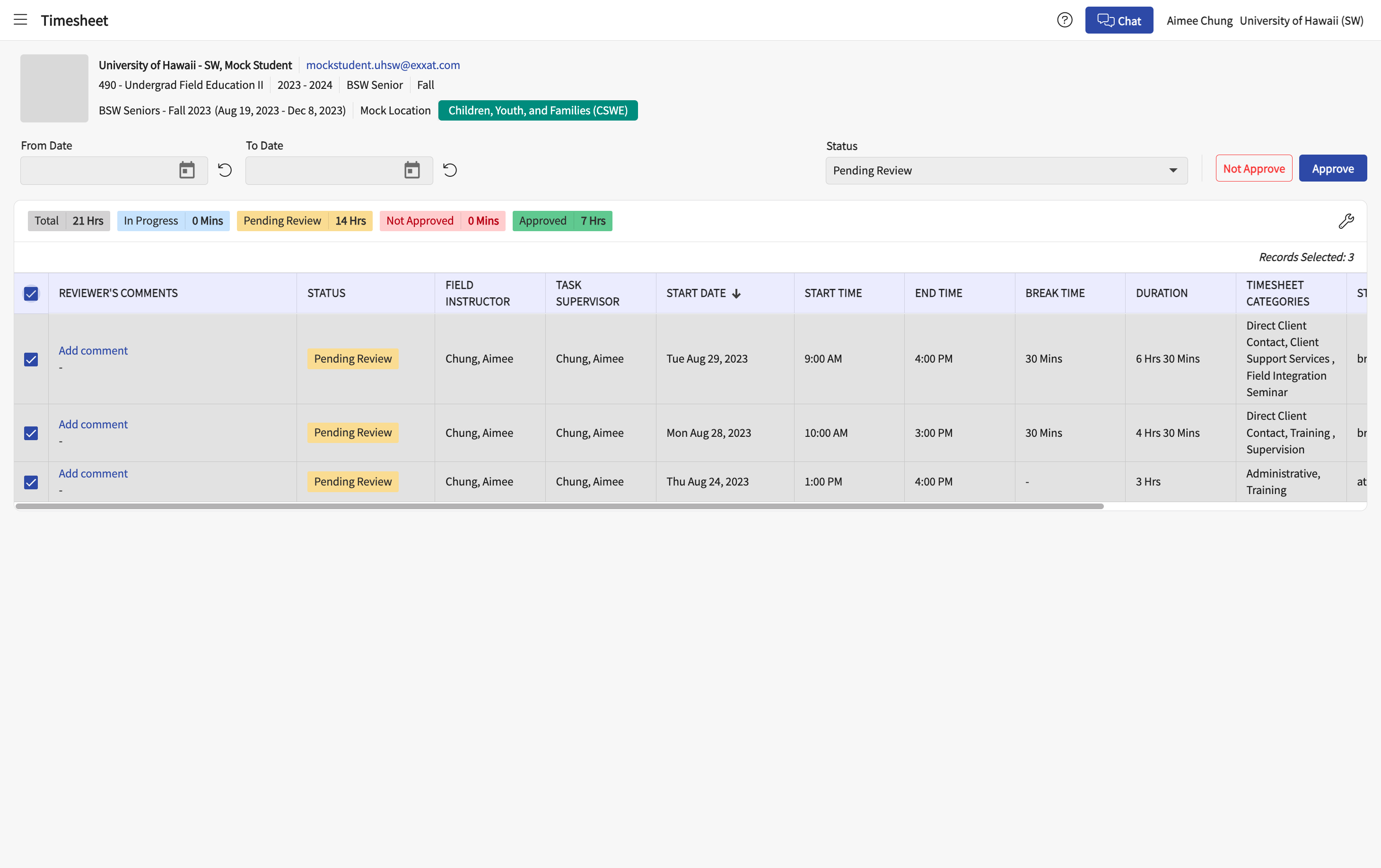
Task: Select the Approved 7 Hrs chip
Action: point(562,221)
